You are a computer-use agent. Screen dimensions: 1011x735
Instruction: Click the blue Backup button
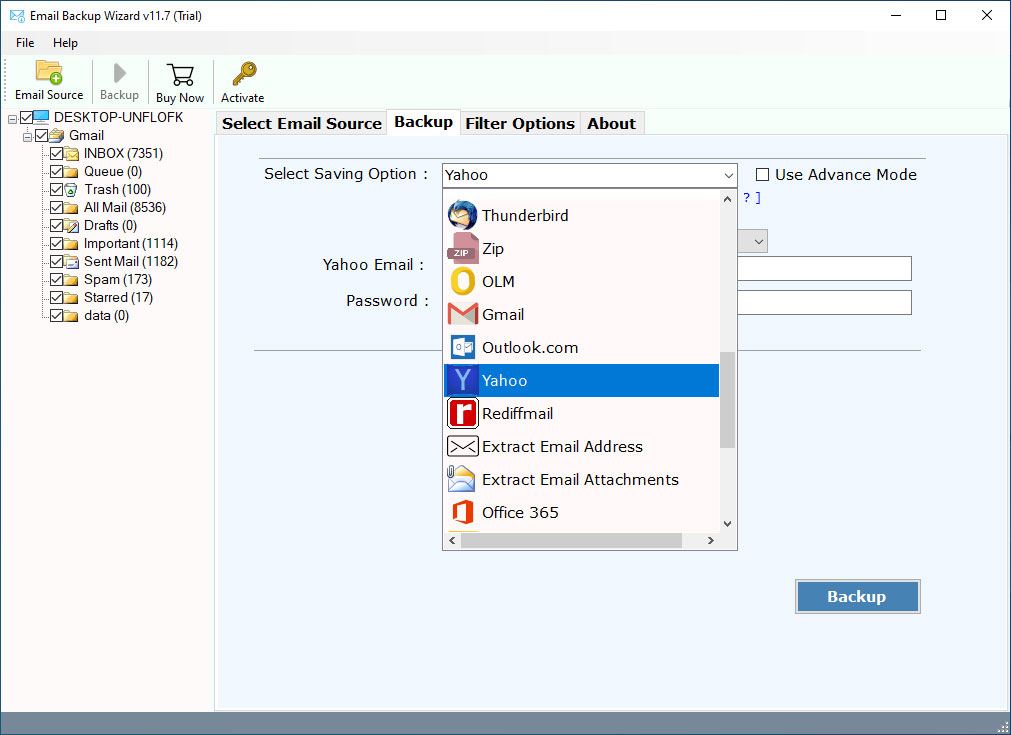[858, 596]
